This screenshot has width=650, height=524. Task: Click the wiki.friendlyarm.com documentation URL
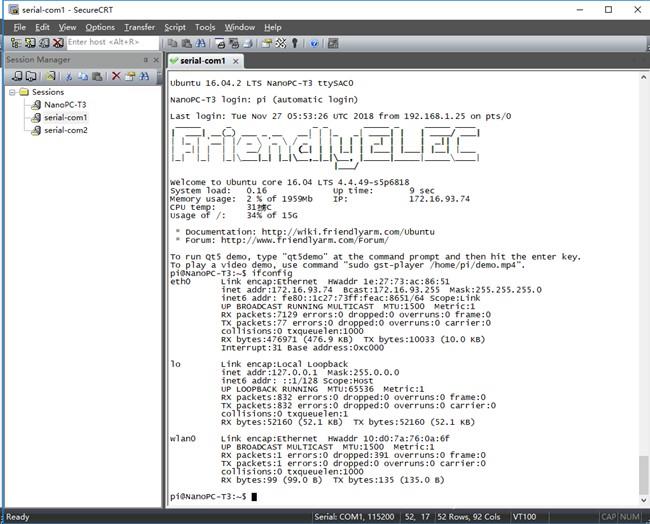(x=348, y=232)
